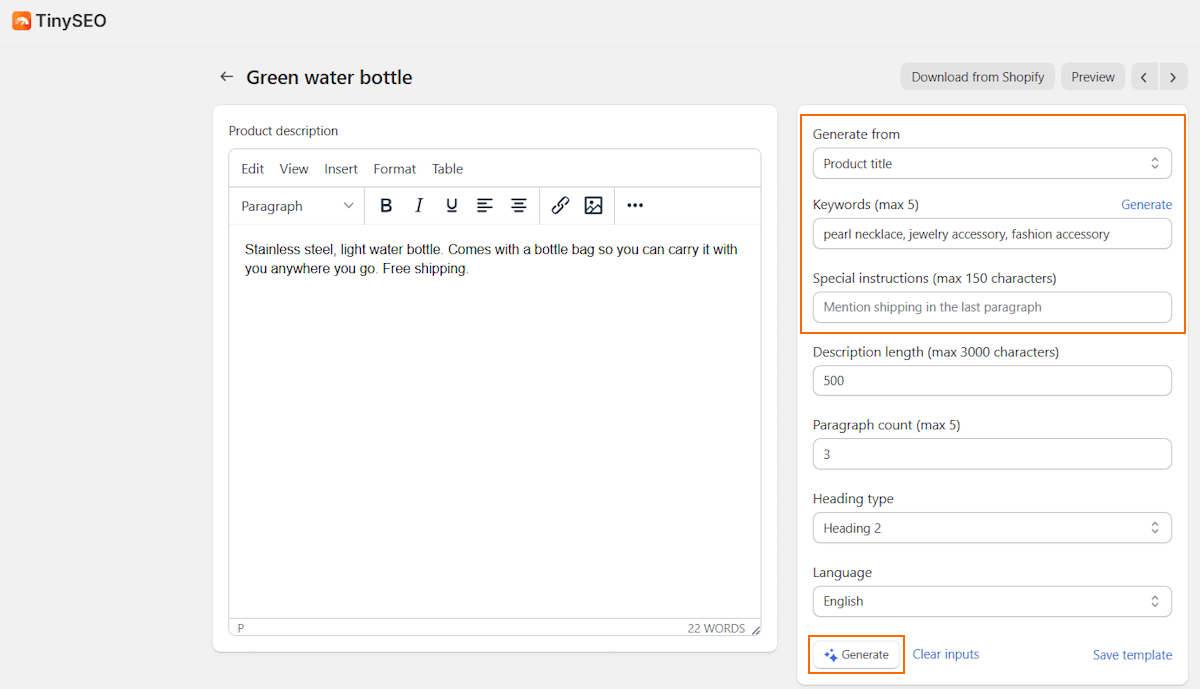Click the editor resize handle
The width and height of the screenshot is (1200, 689).
click(756, 629)
